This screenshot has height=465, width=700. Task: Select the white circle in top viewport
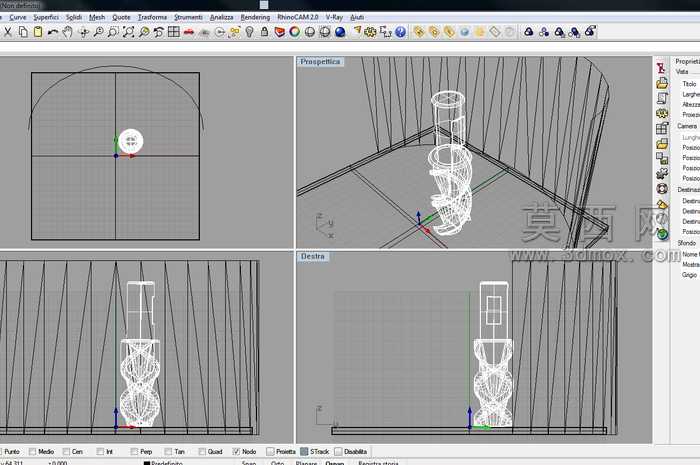tap(131, 141)
